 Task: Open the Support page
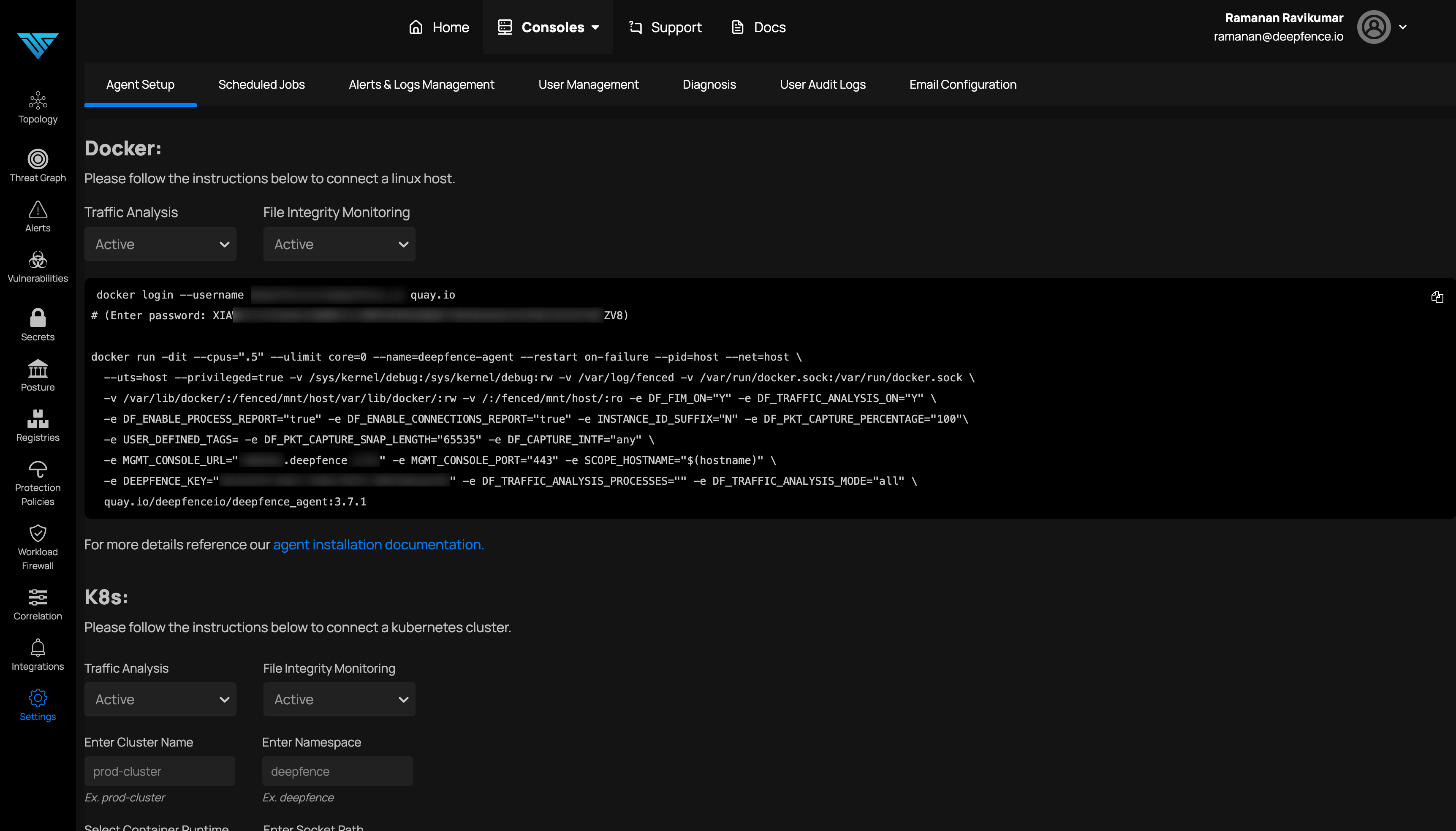[x=665, y=27]
